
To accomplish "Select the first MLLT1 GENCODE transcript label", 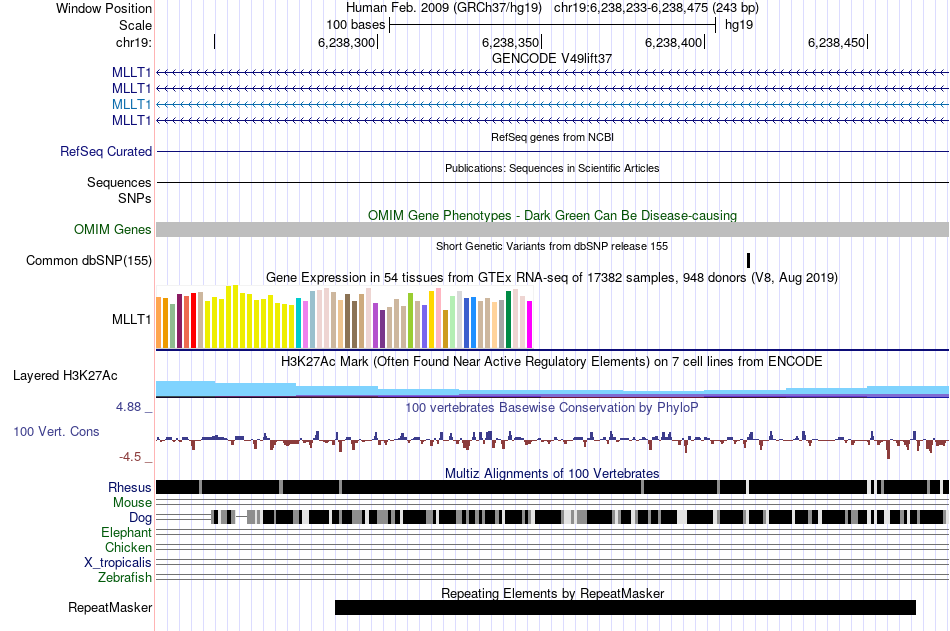I will coord(131,73).
